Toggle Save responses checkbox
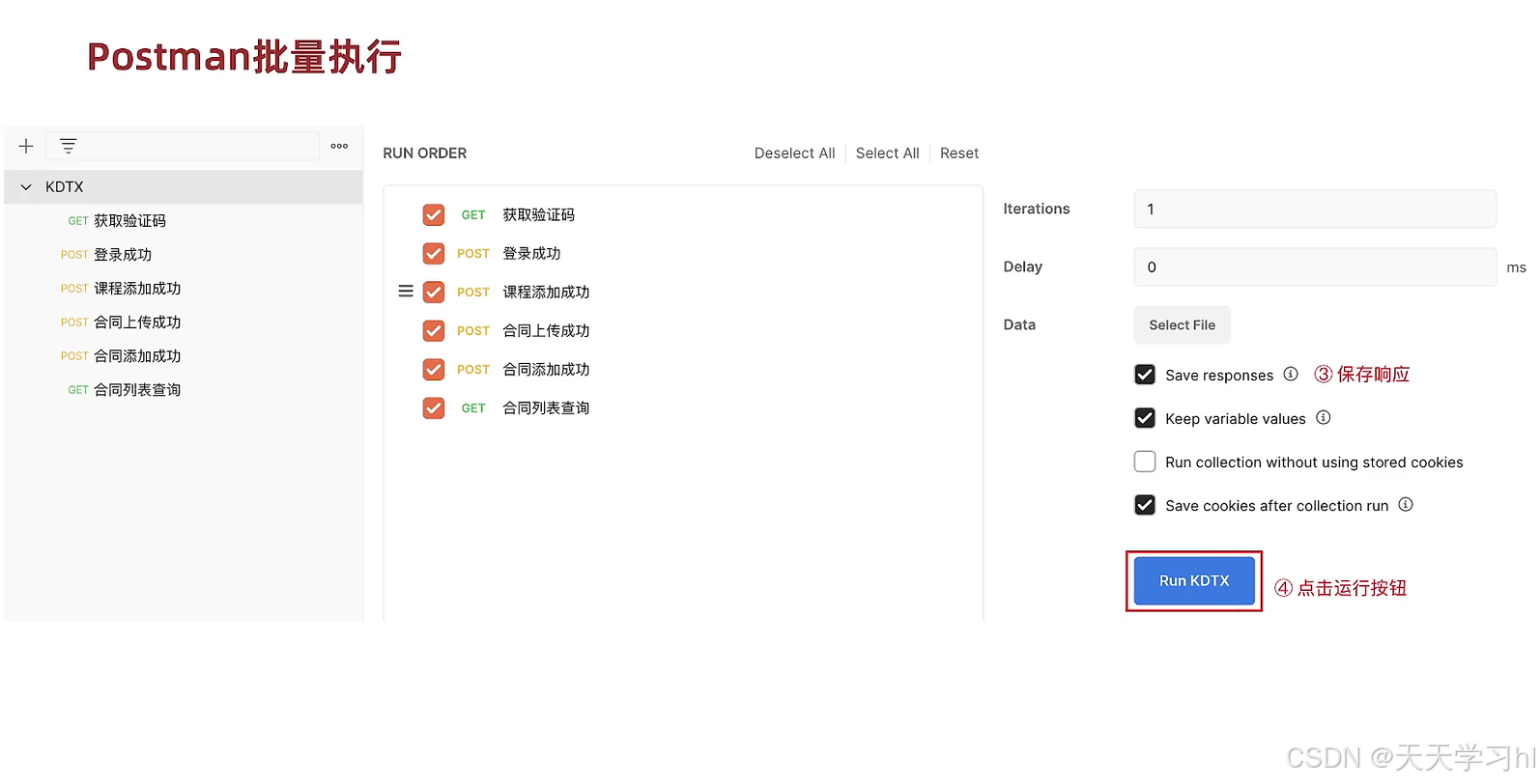Image resolution: width=1540 pixels, height=784 pixels. point(1145,375)
